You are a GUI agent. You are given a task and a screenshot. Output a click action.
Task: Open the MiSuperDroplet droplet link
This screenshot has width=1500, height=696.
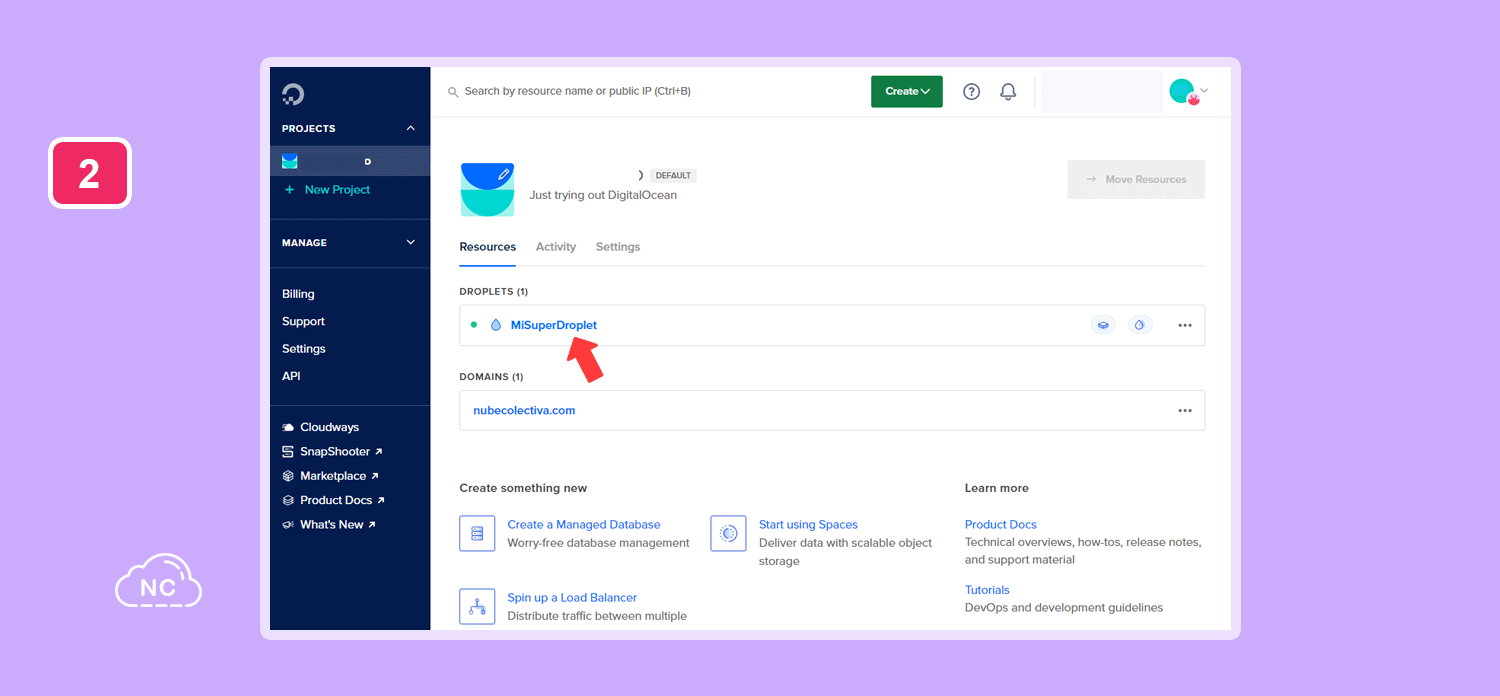pos(554,325)
